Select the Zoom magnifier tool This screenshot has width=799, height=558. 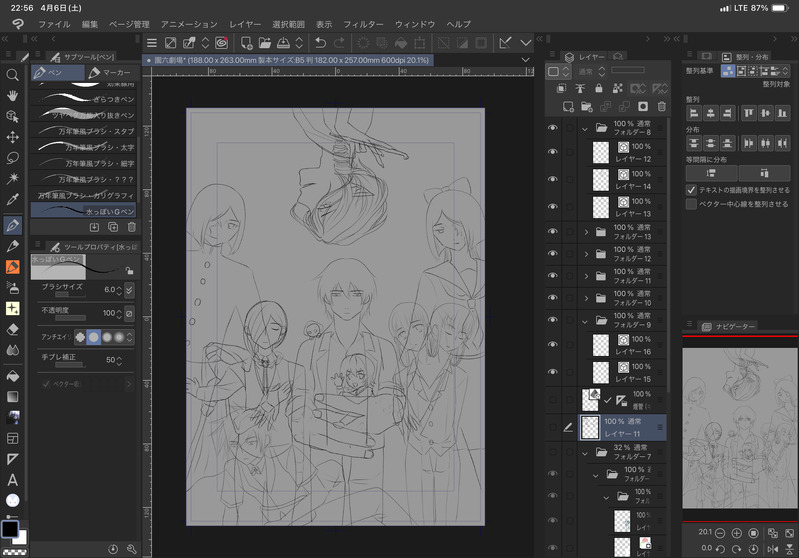click(13, 75)
